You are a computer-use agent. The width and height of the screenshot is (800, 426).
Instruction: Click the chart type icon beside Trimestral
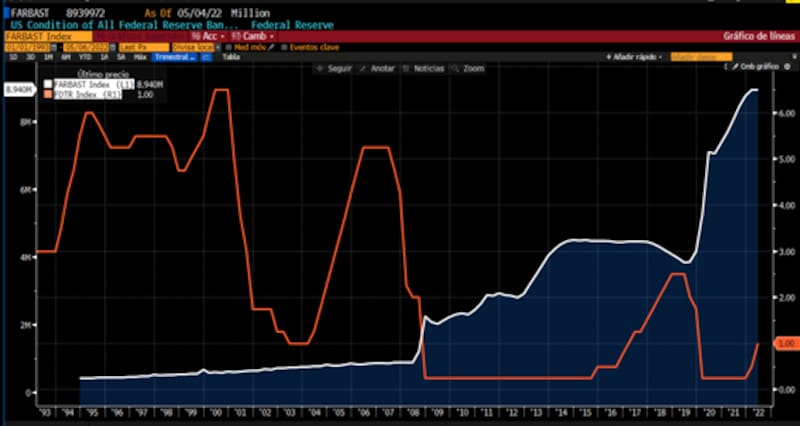coord(206,58)
